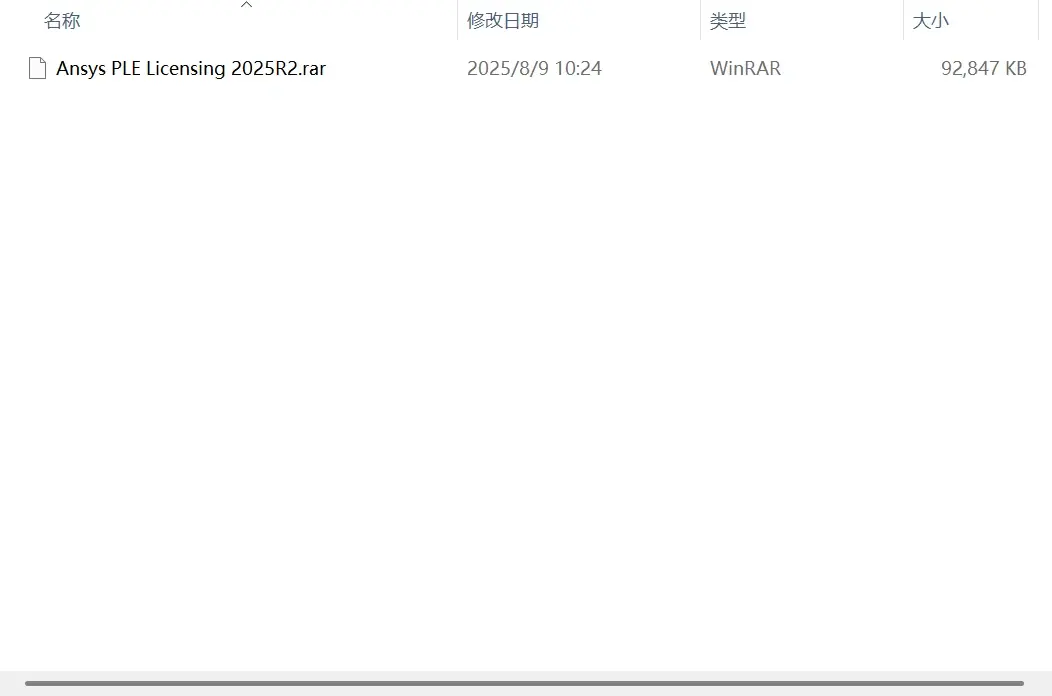Viewport: 1052px width, 696px height.
Task: Click the divider between 修改日期 and 类型 headers
Action: (x=700, y=20)
